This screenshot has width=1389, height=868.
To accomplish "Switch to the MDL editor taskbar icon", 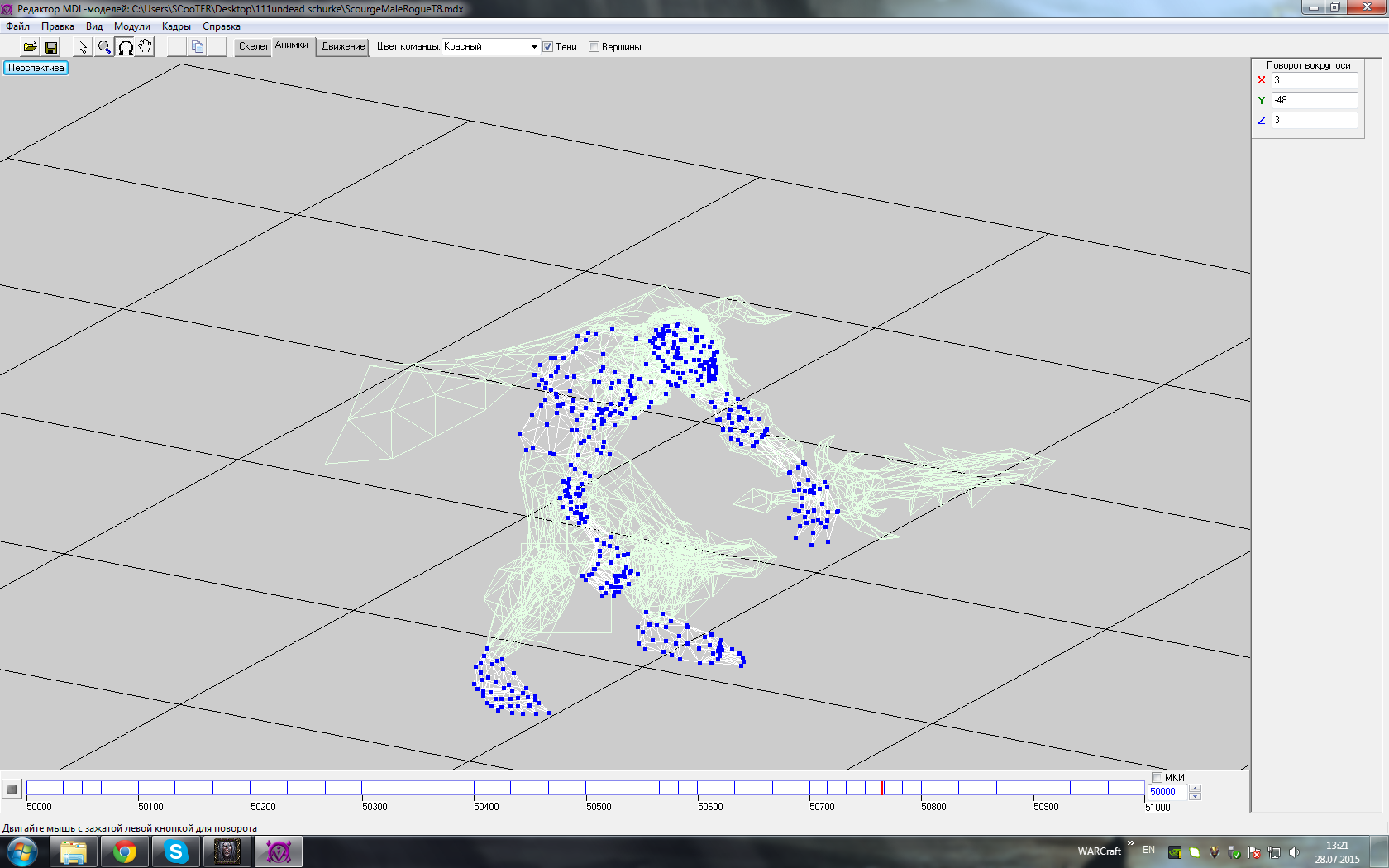I will coord(279,851).
